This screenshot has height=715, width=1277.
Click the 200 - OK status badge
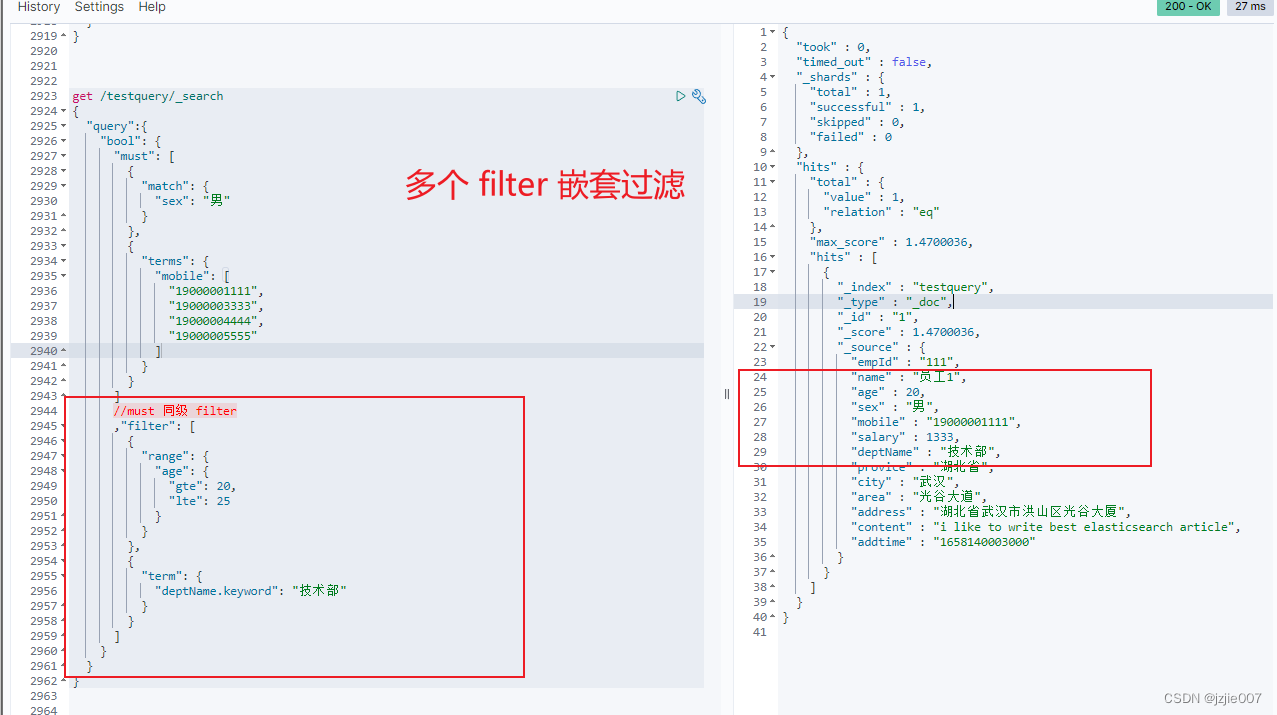[1187, 7]
